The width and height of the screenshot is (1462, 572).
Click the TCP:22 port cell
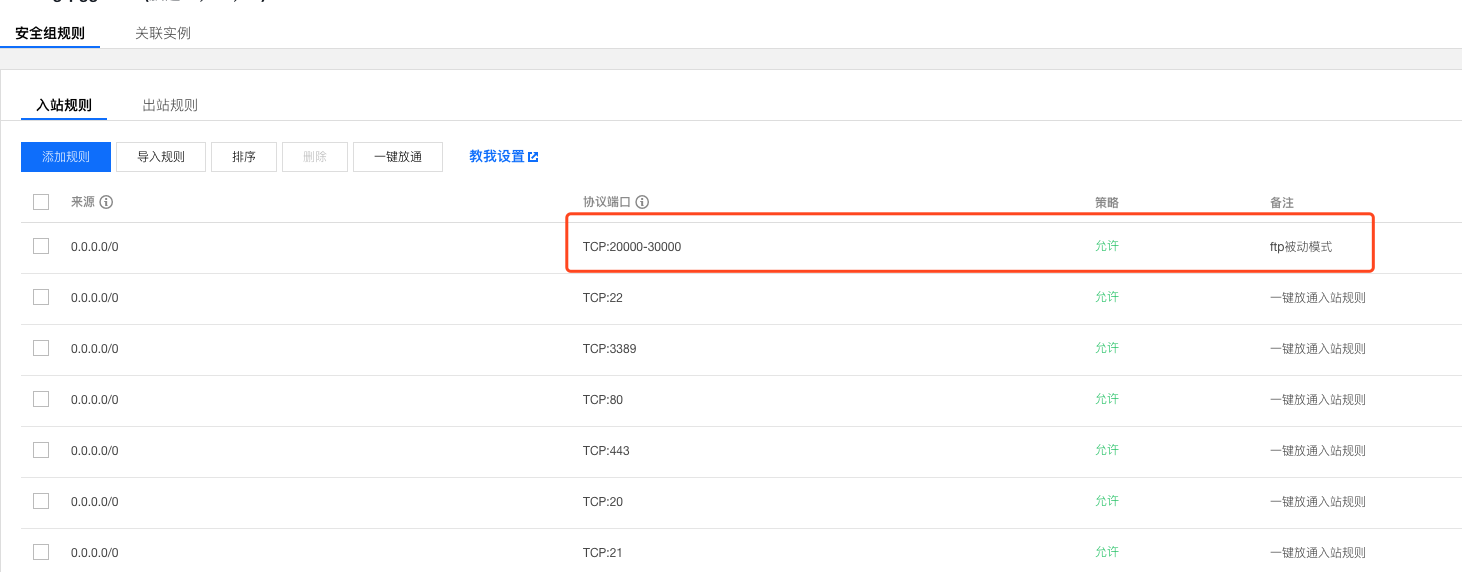tap(603, 298)
